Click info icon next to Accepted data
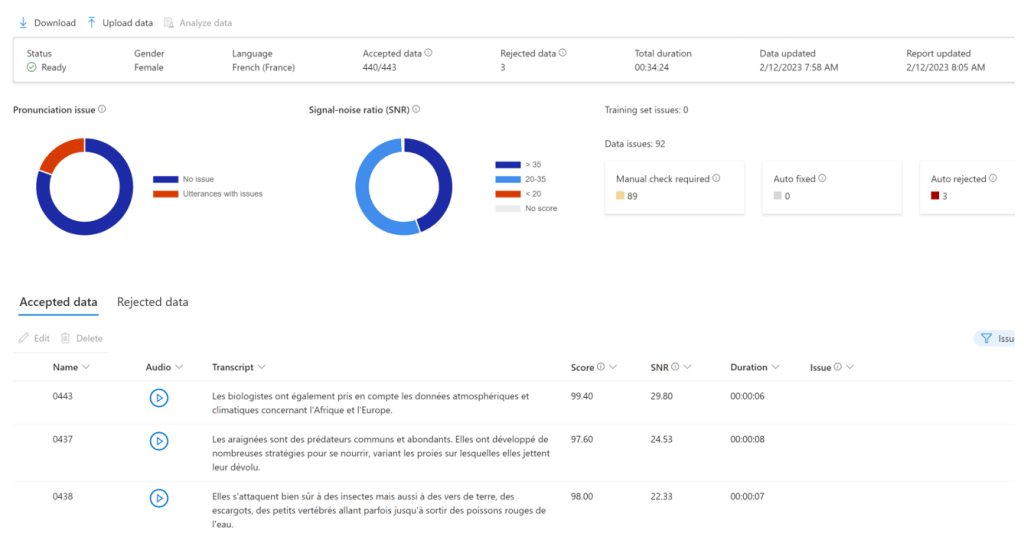1024x537 pixels. pyautogui.click(x=429, y=53)
